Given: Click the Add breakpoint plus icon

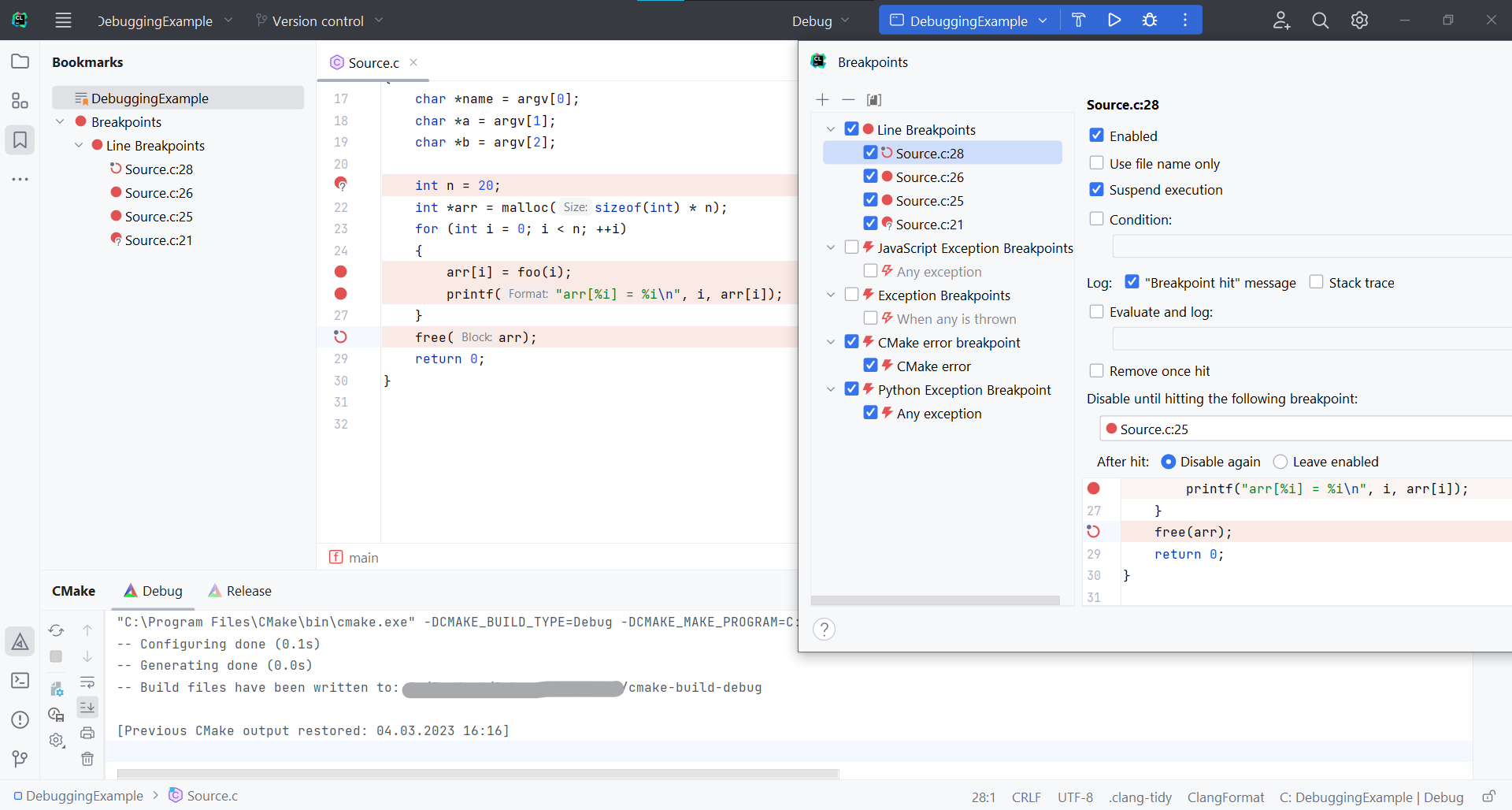Looking at the screenshot, I should [822, 99].
